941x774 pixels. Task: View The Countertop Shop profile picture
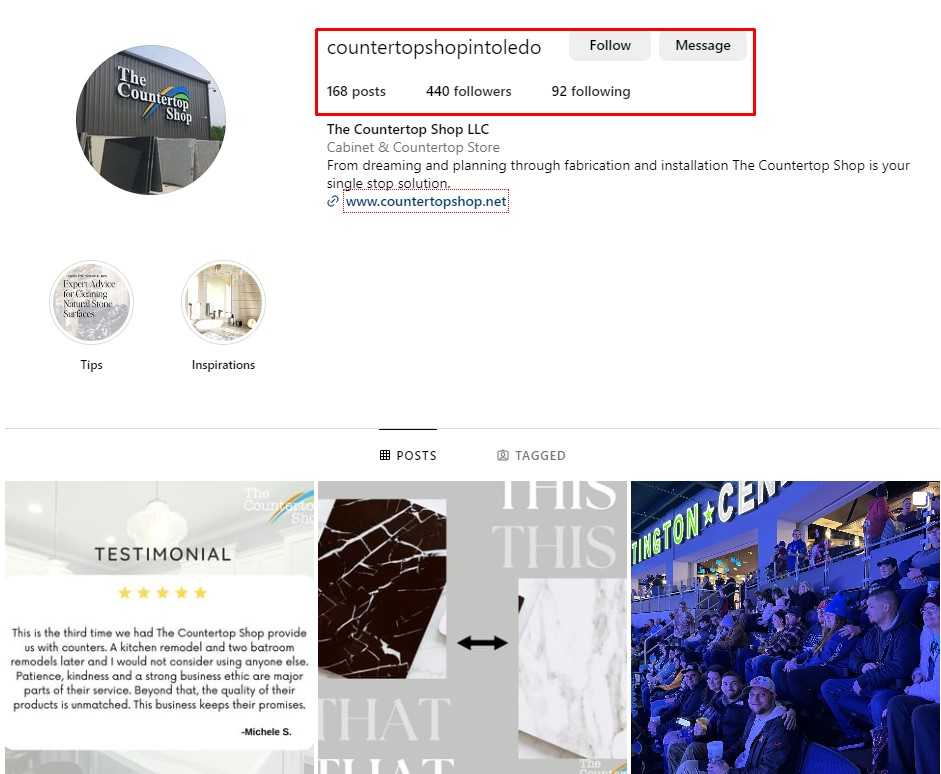pyautogui.click(x=151, y=120)
